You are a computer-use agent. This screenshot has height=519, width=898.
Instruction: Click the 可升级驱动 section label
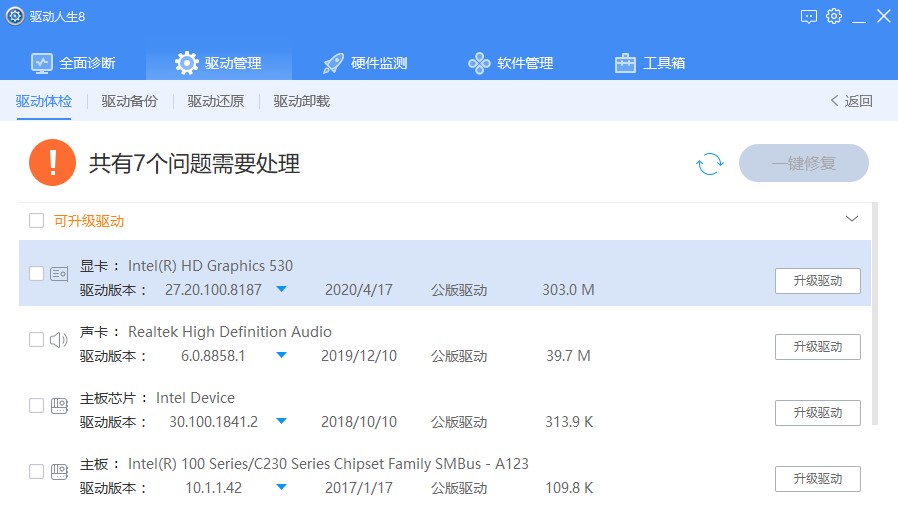pos(89,221)
